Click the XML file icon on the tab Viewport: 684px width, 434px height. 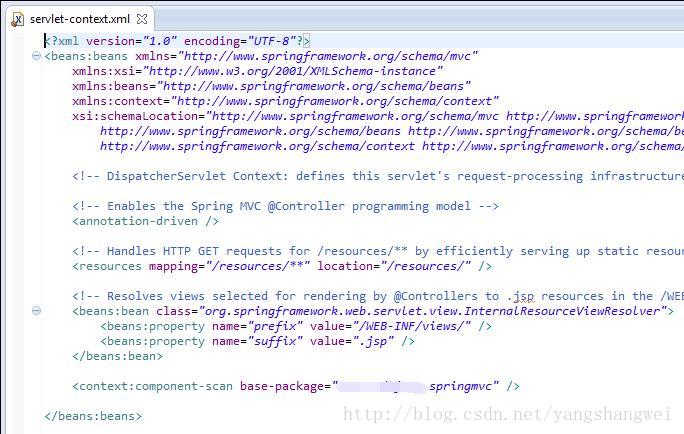click(17, 19)
